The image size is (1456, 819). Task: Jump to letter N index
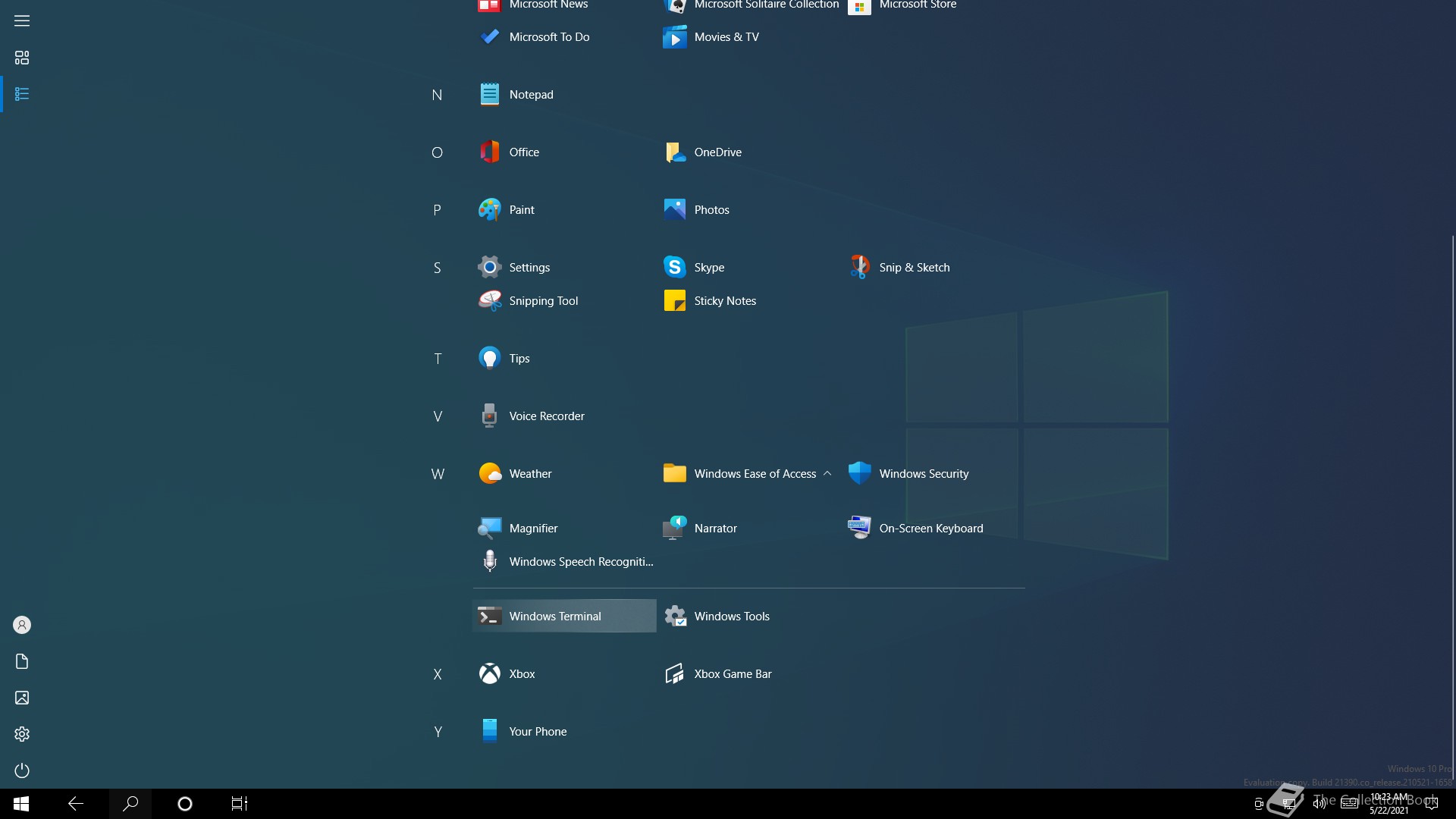click(437, 95)
